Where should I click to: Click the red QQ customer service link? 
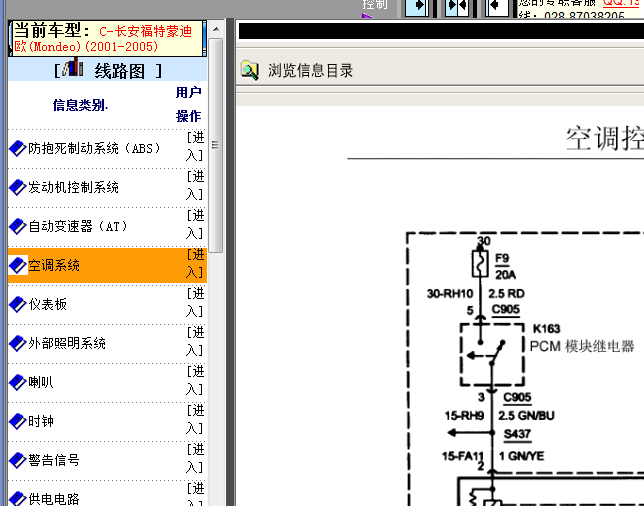click(623, 3)
